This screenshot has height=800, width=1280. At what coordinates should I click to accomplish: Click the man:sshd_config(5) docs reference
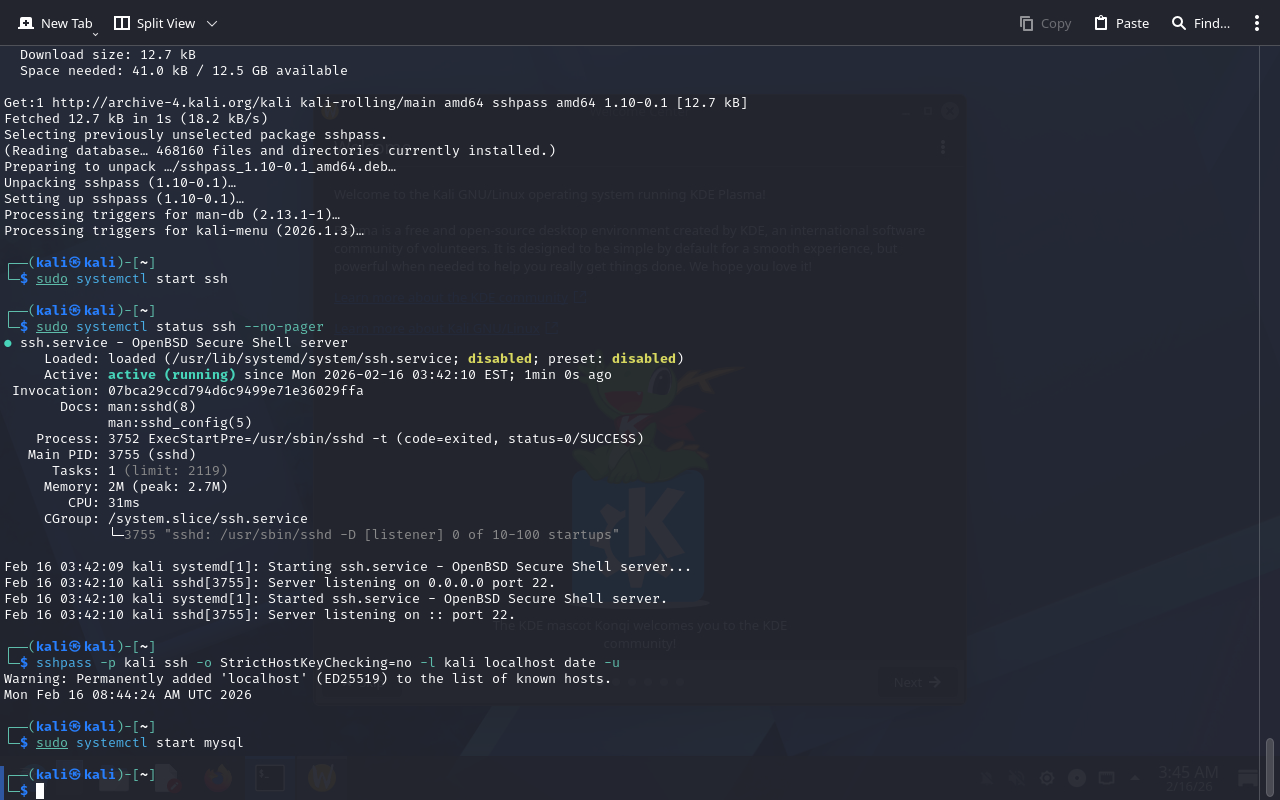[x=180, y=423]
